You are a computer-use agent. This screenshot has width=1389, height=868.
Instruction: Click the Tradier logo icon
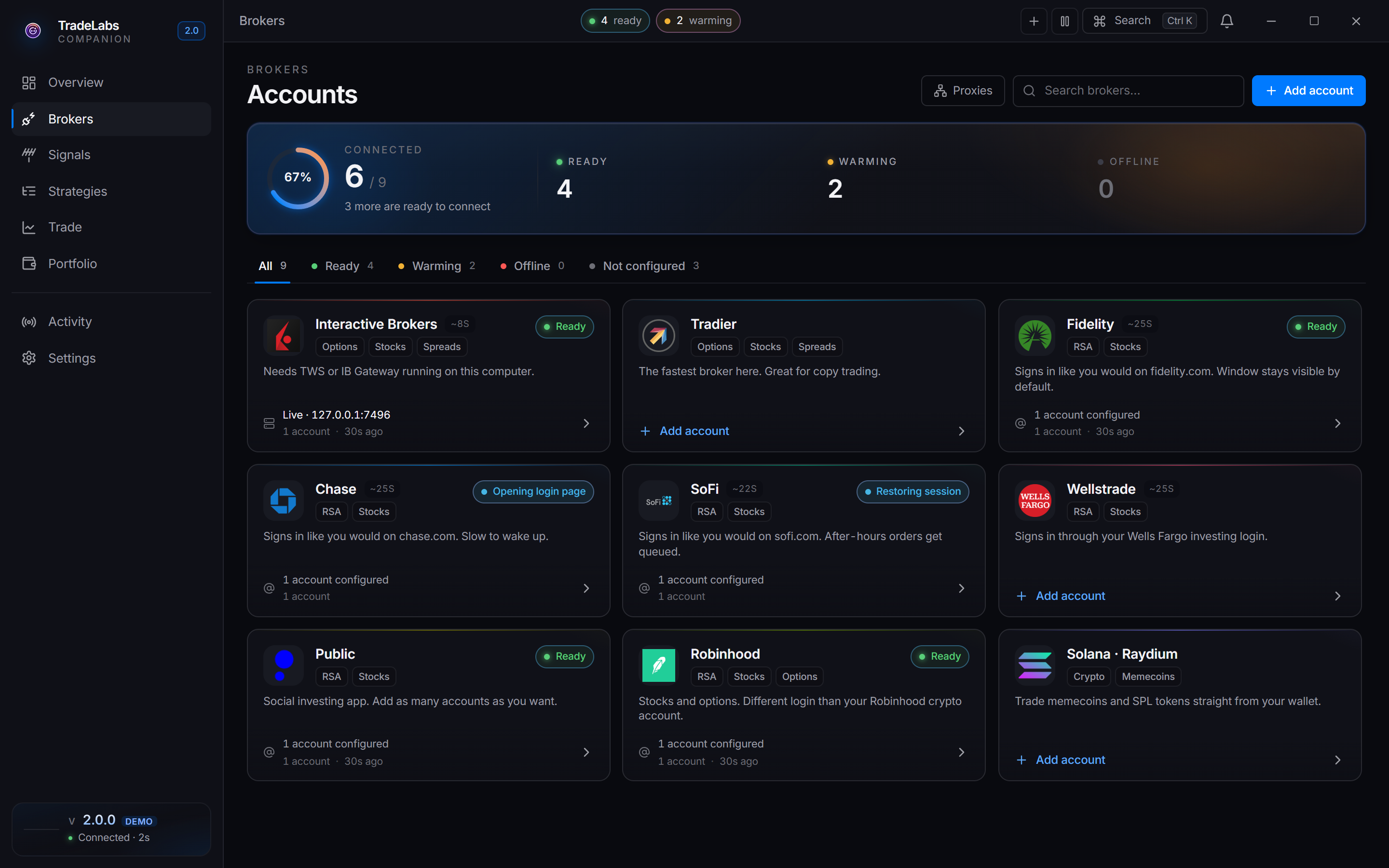click(658, 336)
